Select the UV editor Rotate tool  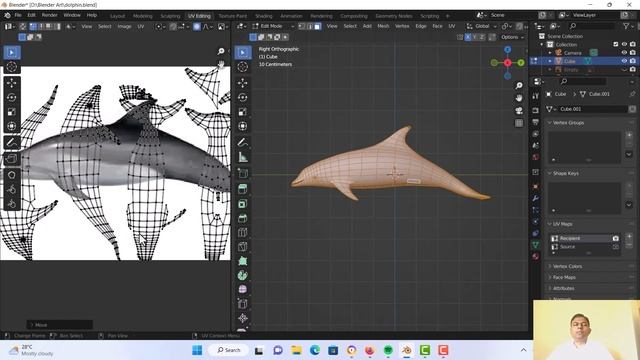[x=12, y=98]
